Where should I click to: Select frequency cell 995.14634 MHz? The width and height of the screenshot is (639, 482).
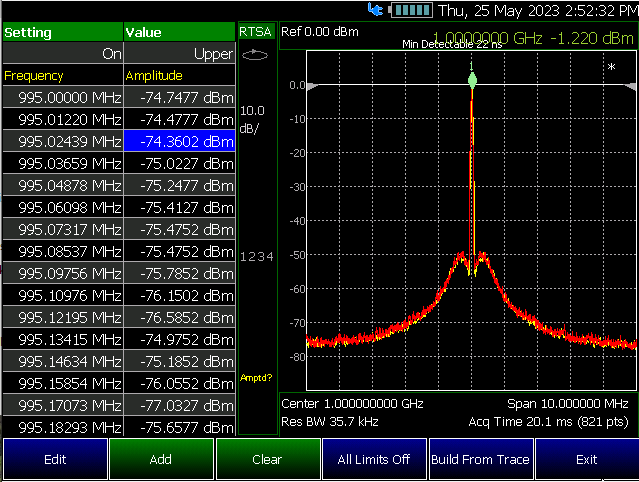pyautogui.click(x=63, y=361)
